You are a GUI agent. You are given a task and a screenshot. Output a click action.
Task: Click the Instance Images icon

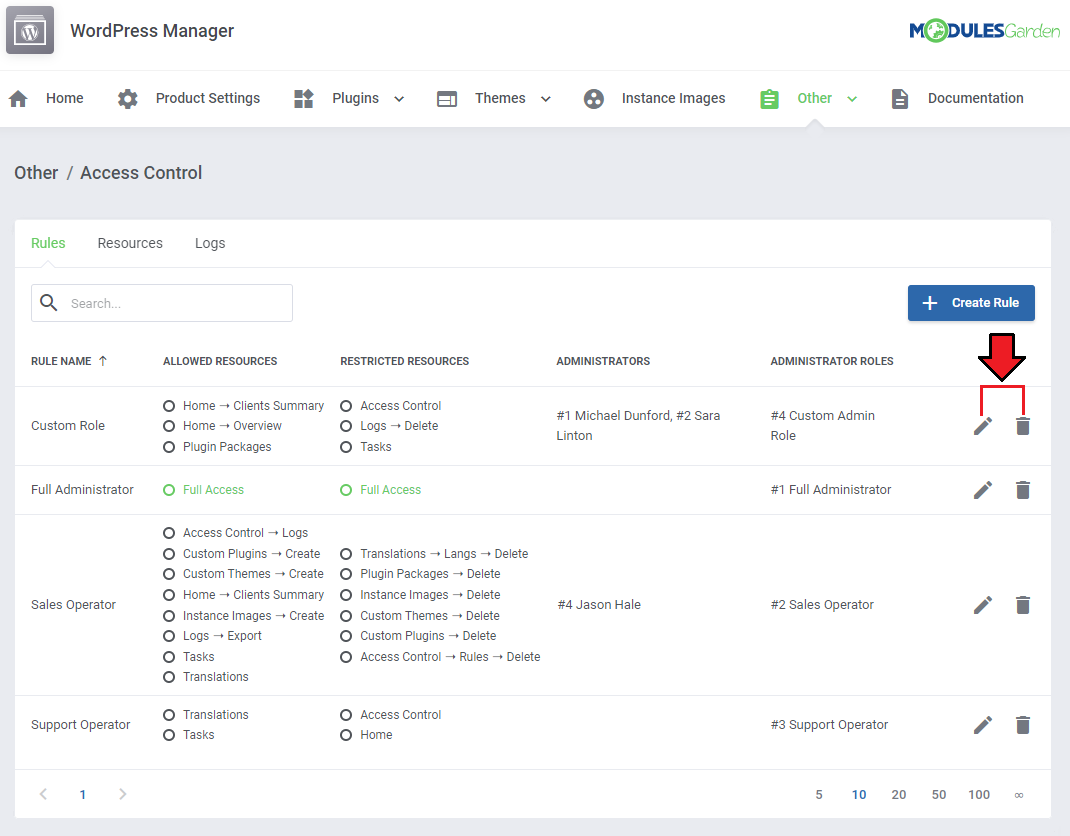coord(594,99)
